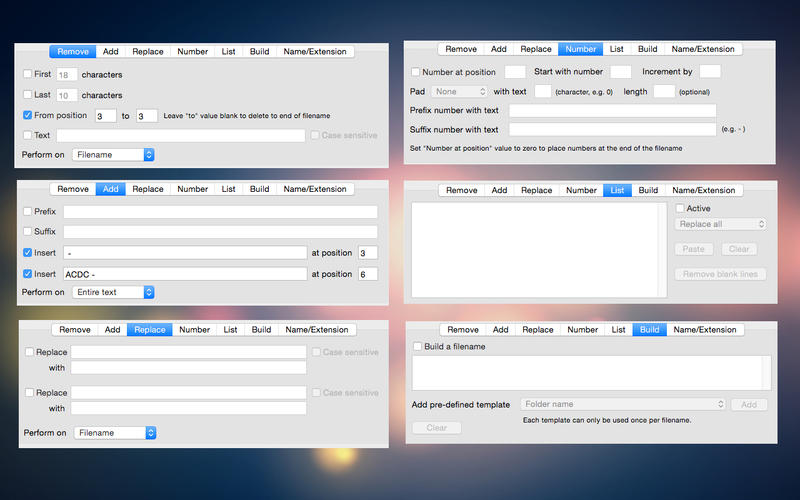
Task: Click the highlighted Build tab
Action: [649, 329]
